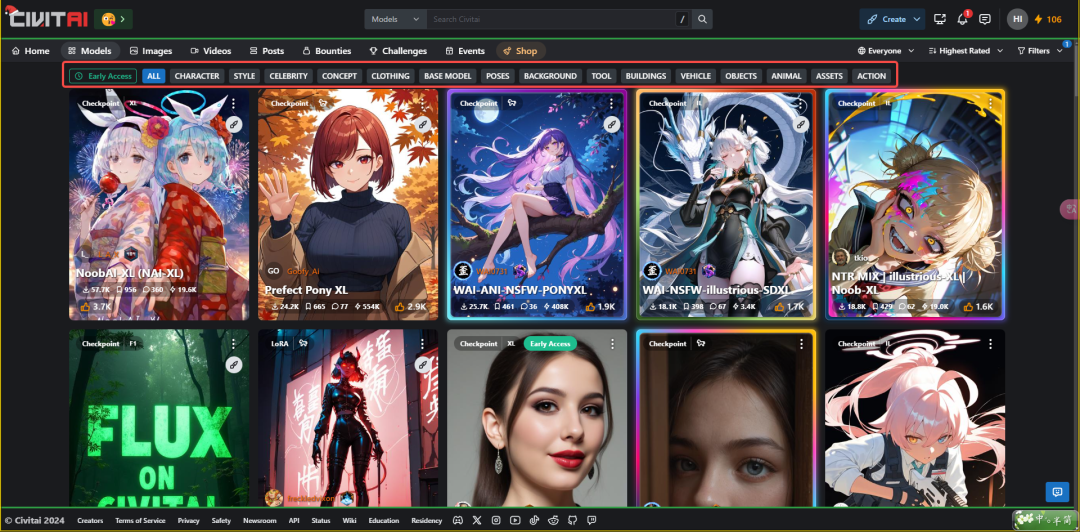Expand the Create dropdown arrow

click(x=916, y=19)
